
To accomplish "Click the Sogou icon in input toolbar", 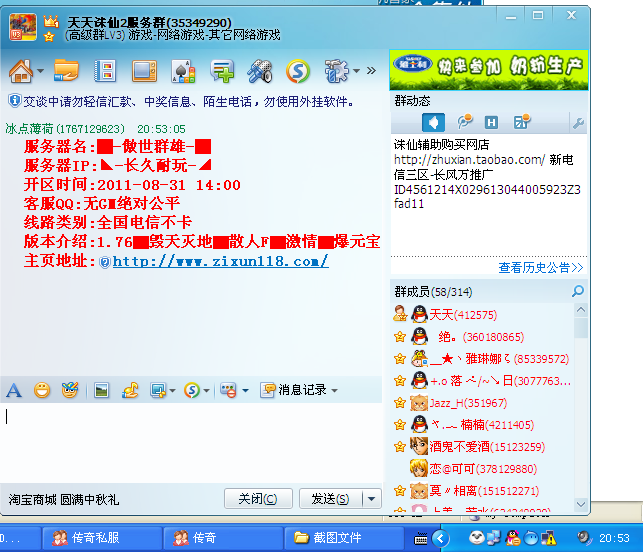I will pos(192,390).
